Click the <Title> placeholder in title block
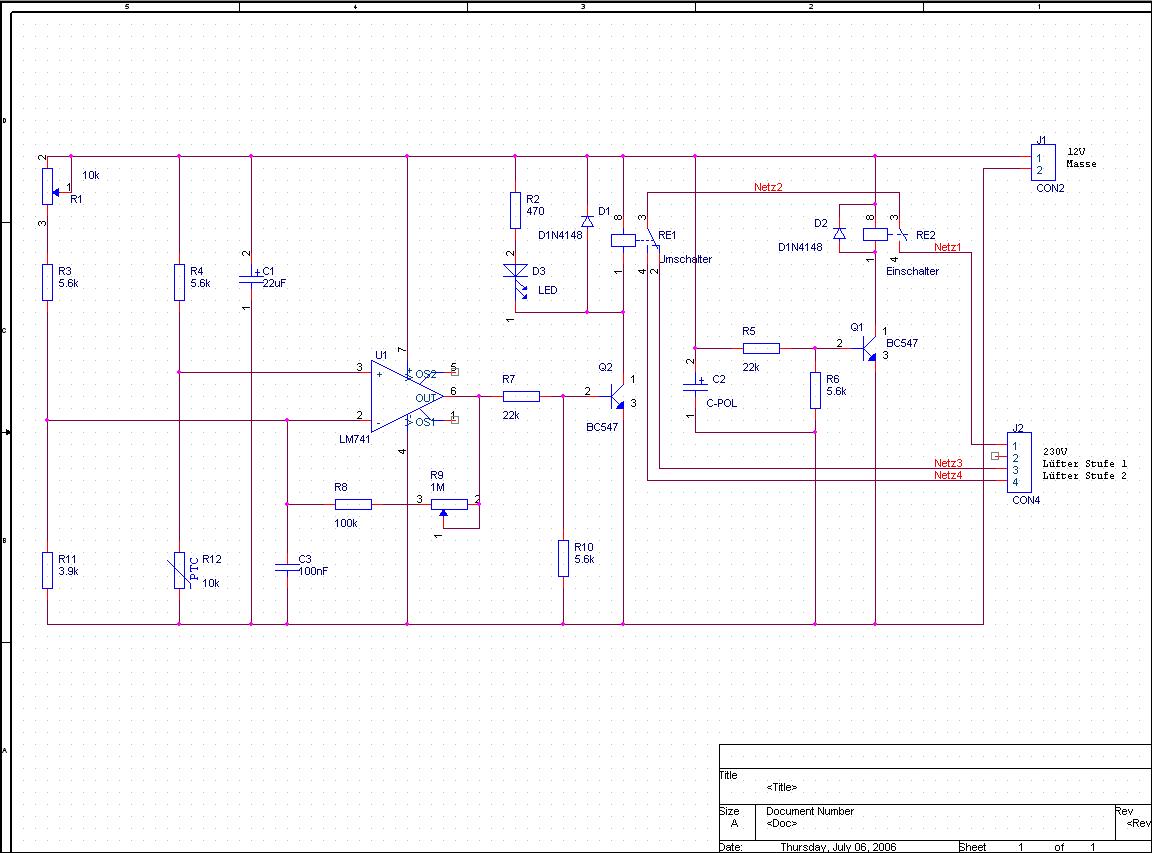1152x853 pixels. pos(782,787)
